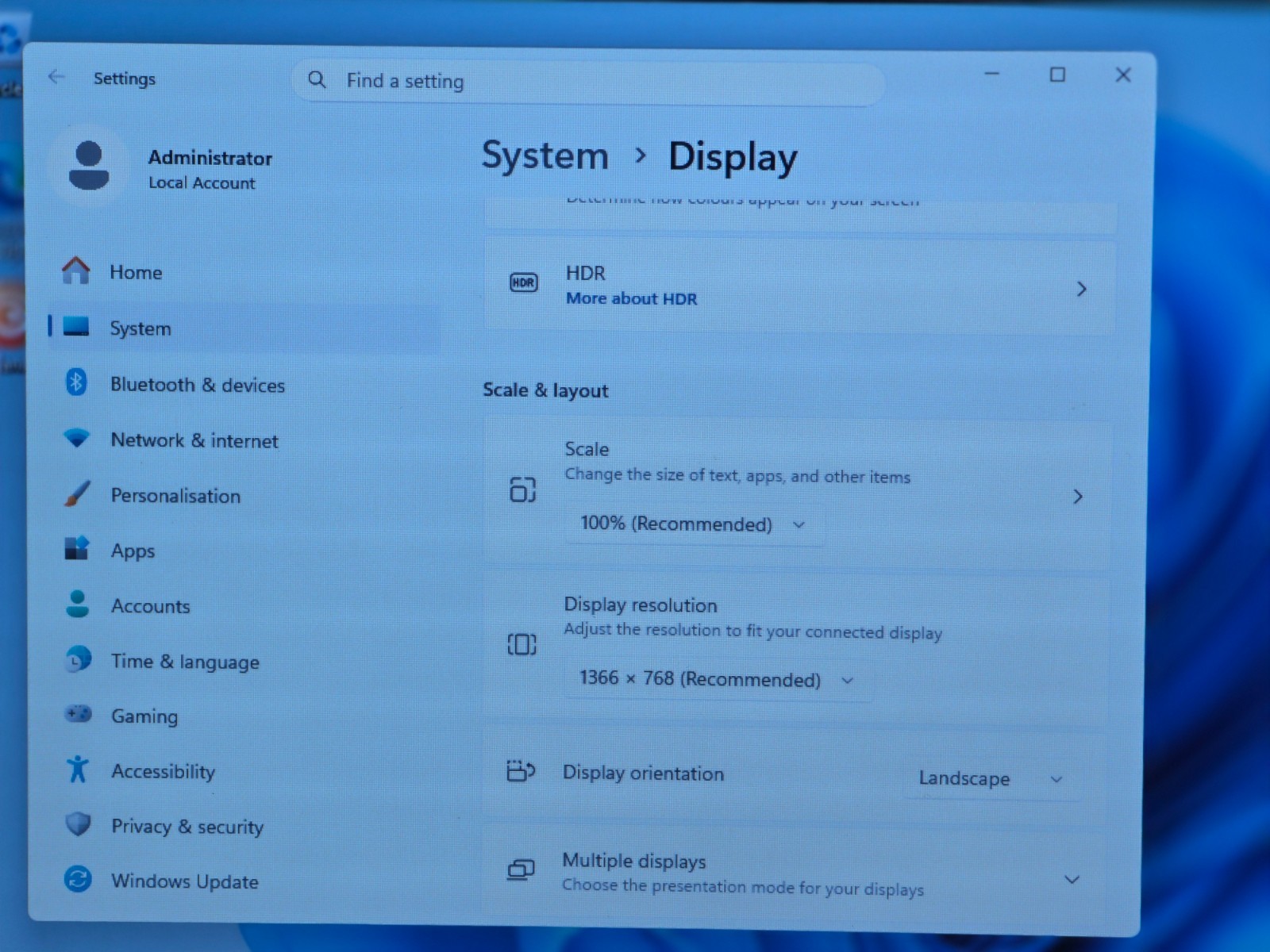Open Accounts settings
Image resolution: width=1270 pixels, height=952 pixels.
(x=242, y=605)
